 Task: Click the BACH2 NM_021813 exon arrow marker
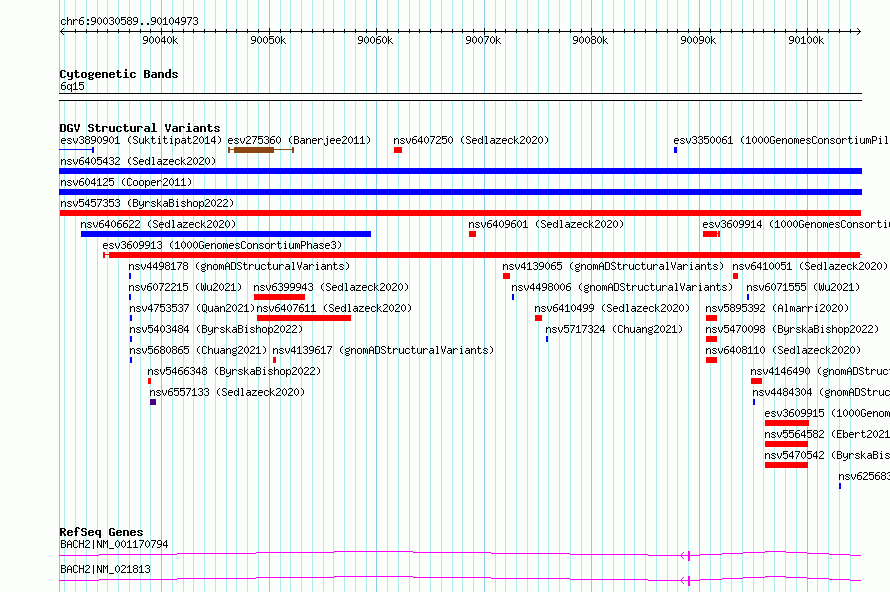tap(686, 581)
